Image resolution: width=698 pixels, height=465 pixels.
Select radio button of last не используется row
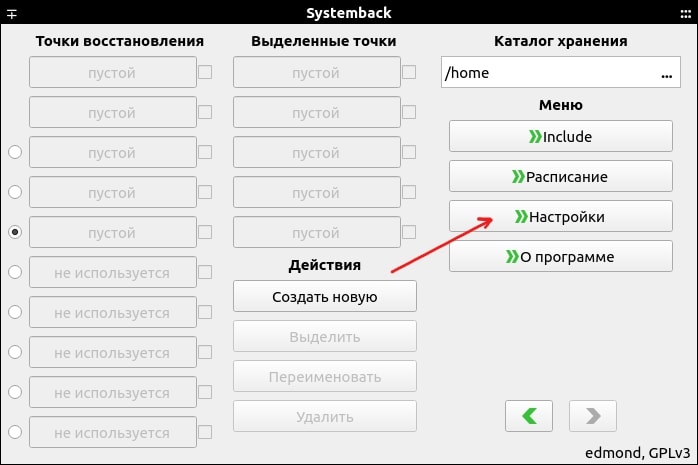(x=15, y=432)
